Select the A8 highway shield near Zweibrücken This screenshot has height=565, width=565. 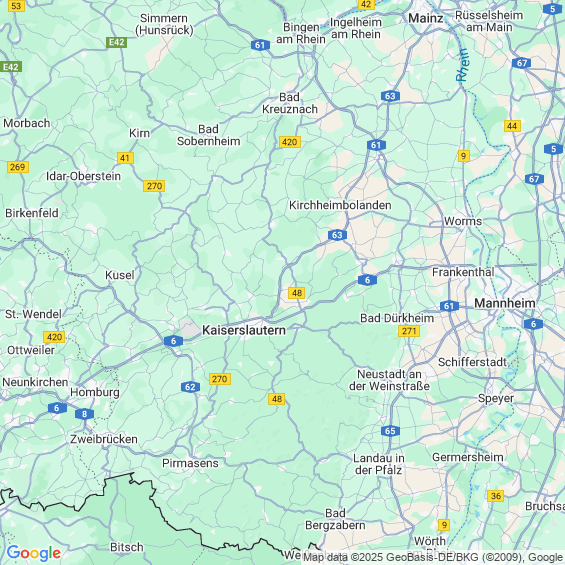[x=84, y=414]
